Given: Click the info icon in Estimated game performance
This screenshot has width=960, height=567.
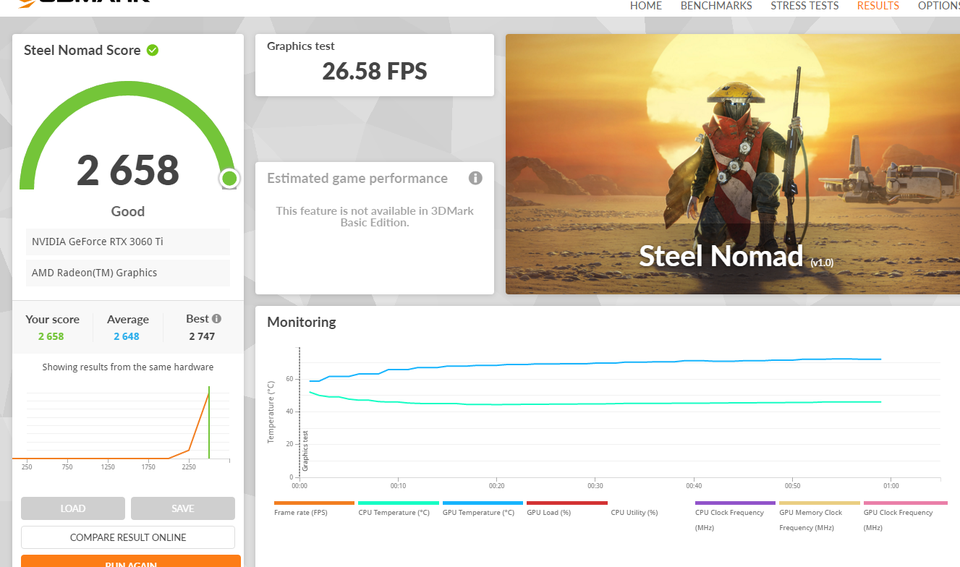Looking at the screenshot, I should tap(475, 178).
